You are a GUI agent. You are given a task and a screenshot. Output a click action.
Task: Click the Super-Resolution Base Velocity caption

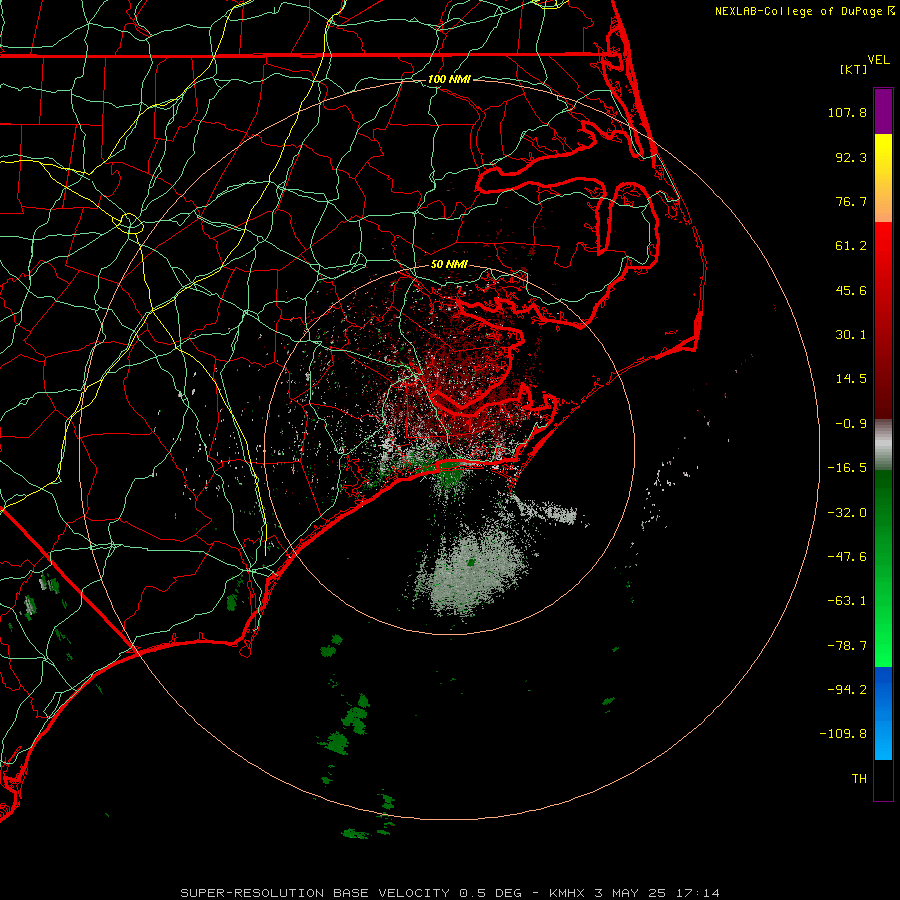[x=449, y=893]
